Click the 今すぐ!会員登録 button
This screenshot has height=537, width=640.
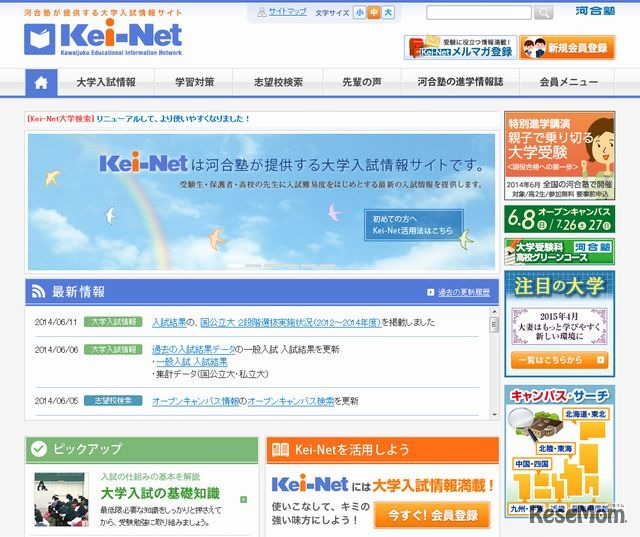[x=432, y=515]
